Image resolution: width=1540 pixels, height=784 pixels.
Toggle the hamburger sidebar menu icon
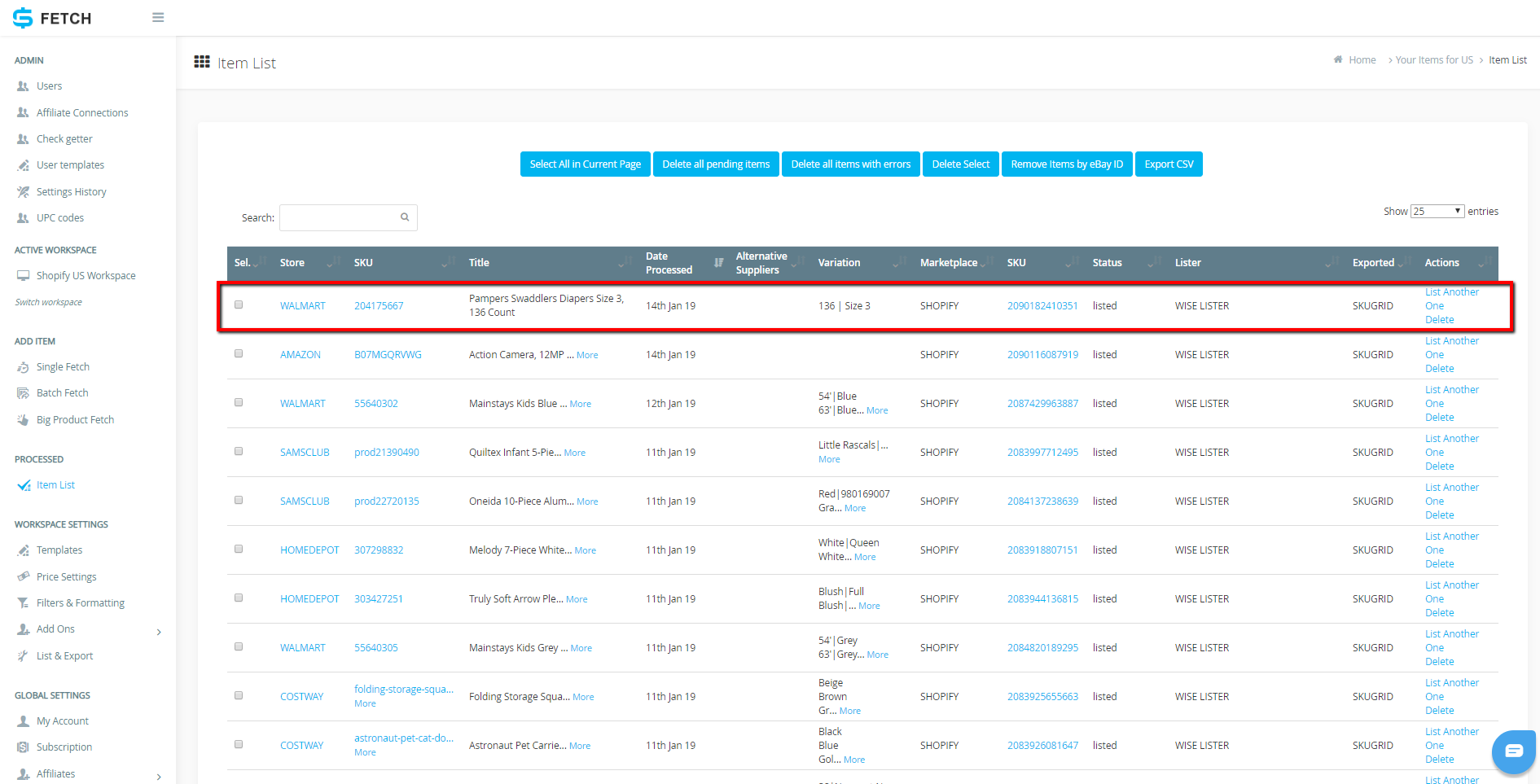158,17
